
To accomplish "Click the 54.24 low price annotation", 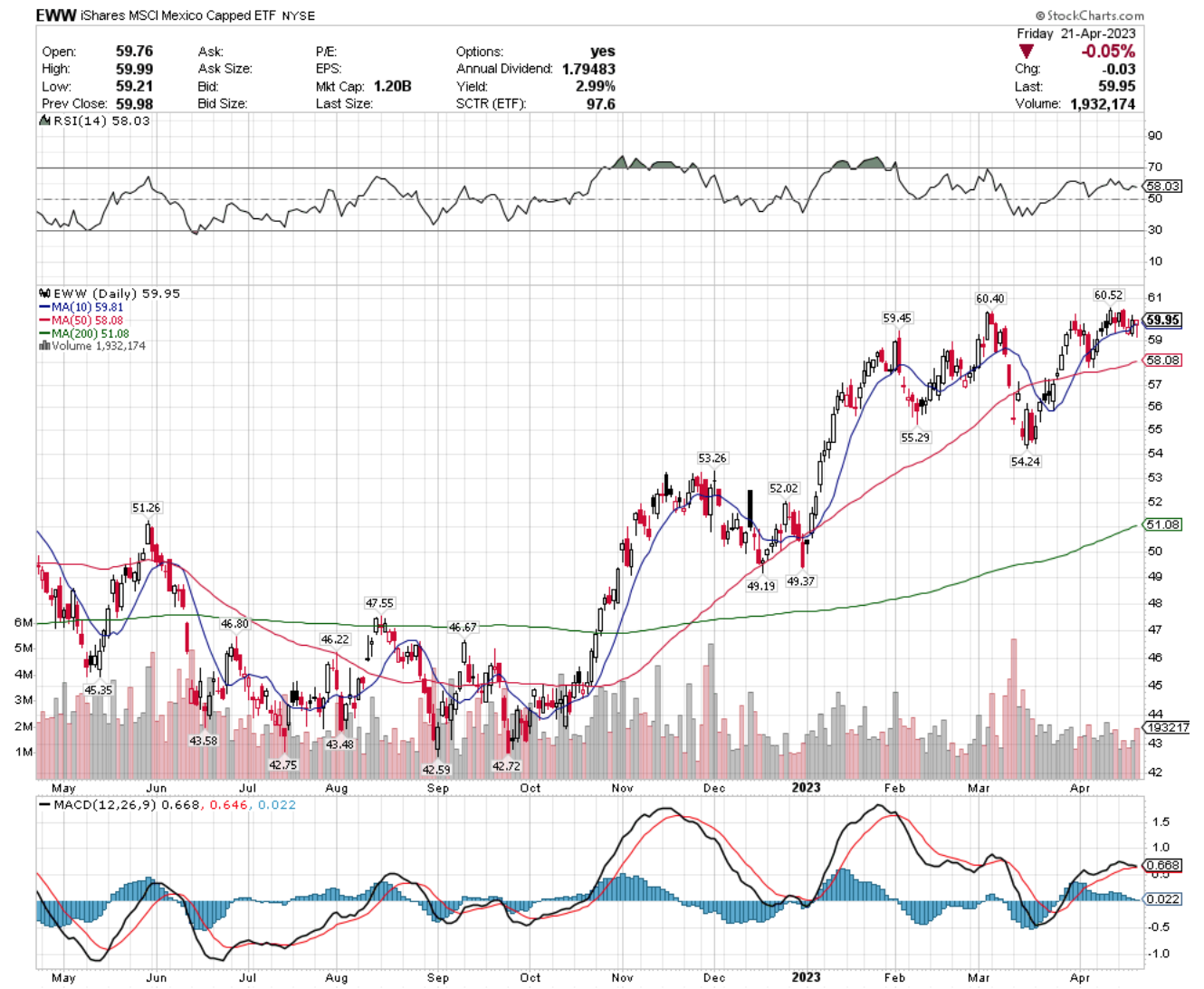I will (x=1026, y=462).
